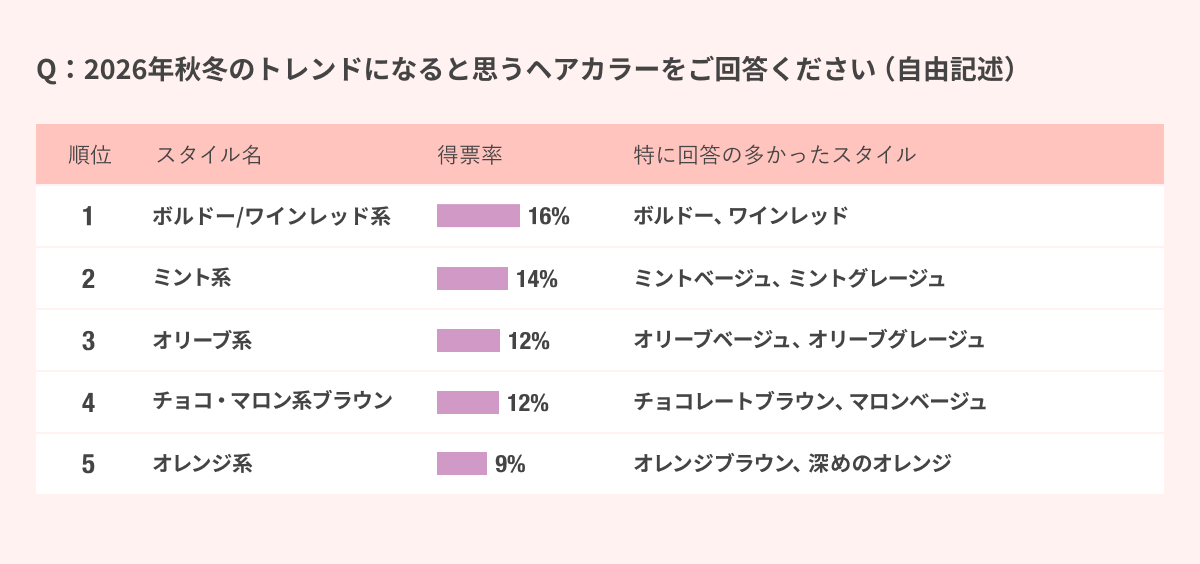The height and width of the screenshot is (564, 1200).
Task: Click the オリーブ系 12% vote bar
Action: tap(468, 340)
